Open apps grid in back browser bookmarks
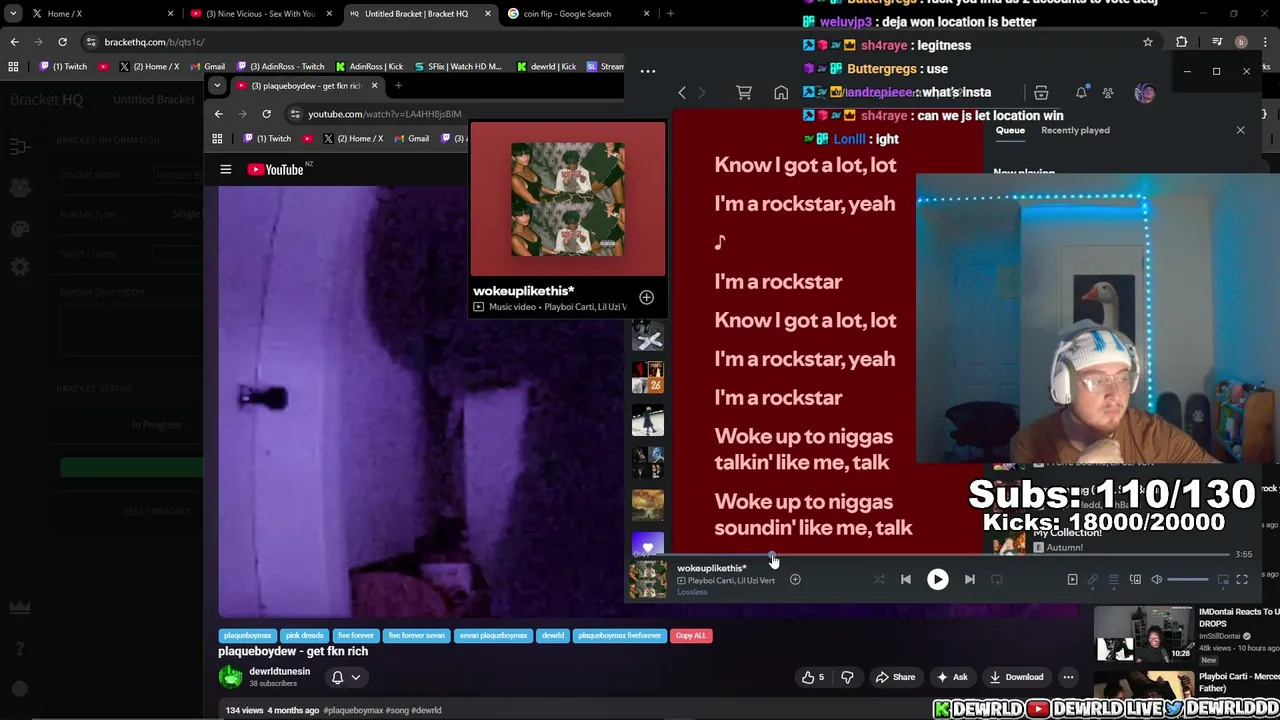Image resolution: width=1280 pixels, height=720 pixels. [x=13, y=67]
